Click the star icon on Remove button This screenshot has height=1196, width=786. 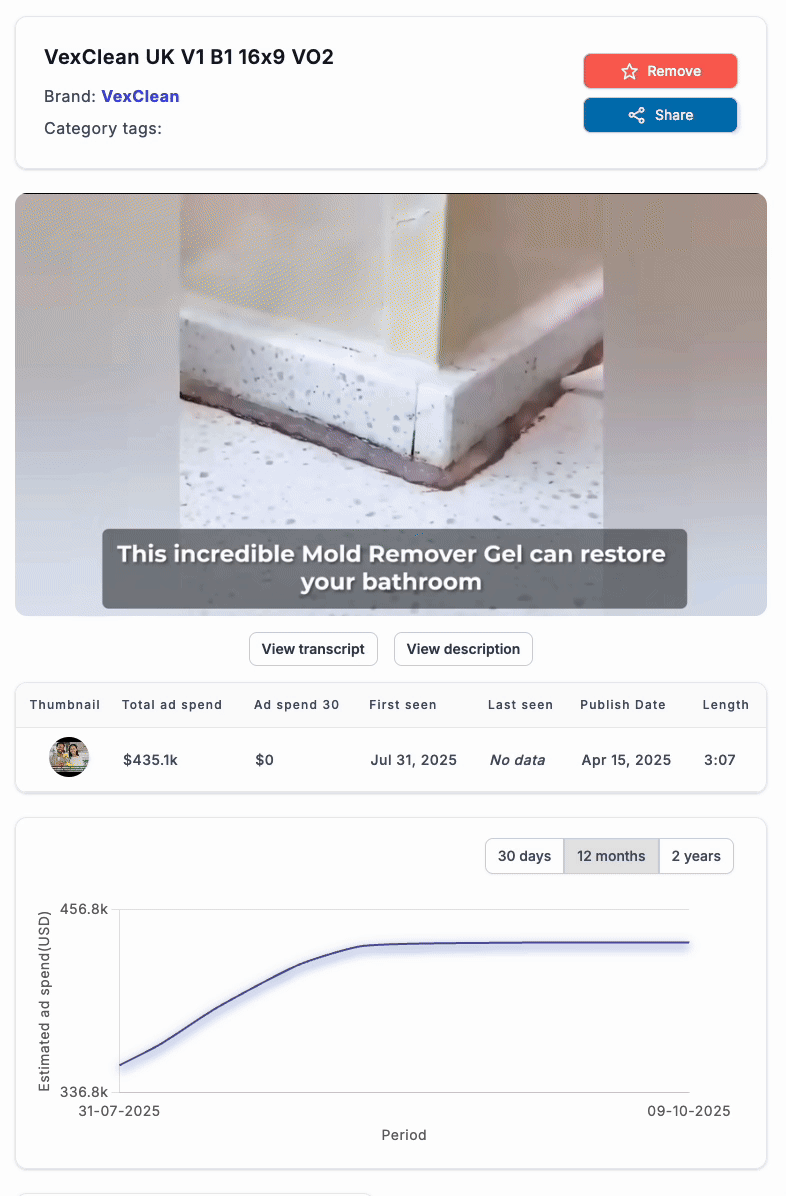click(629, 71)
